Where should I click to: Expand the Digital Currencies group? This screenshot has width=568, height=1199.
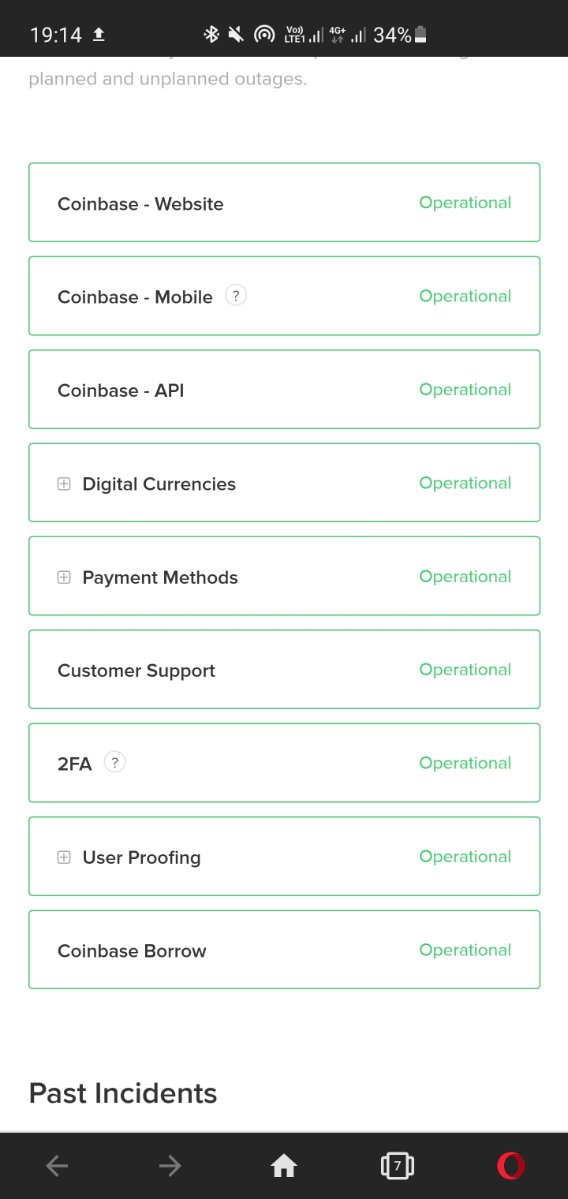pyautogui.click(x=64, y=483)
